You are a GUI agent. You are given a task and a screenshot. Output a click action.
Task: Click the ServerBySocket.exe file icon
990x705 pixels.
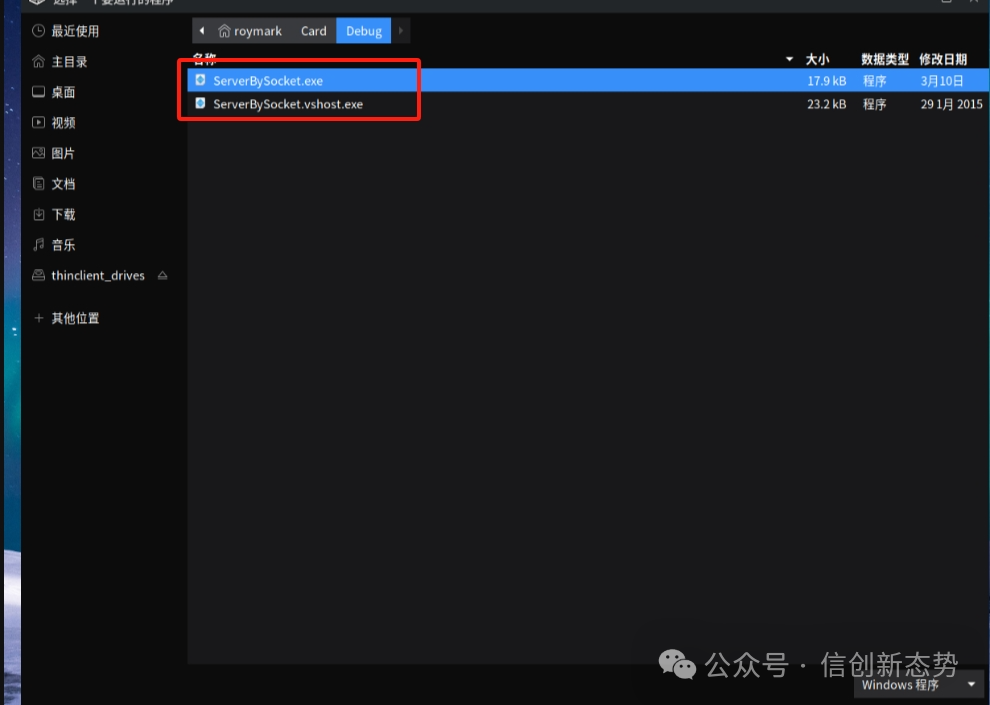click(200, 80)
